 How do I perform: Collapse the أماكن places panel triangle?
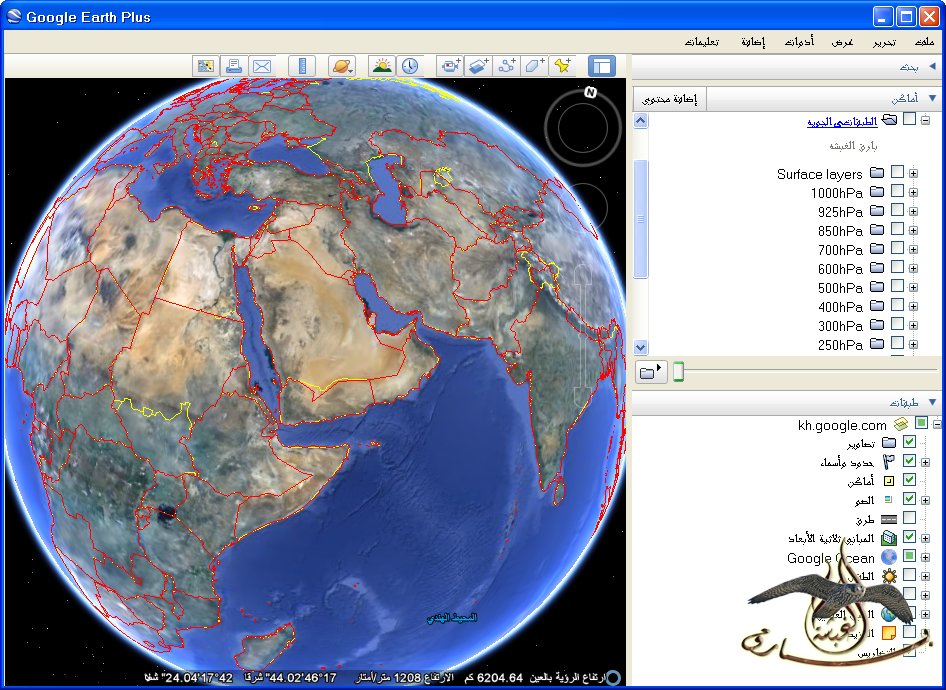tap(933, 98)
